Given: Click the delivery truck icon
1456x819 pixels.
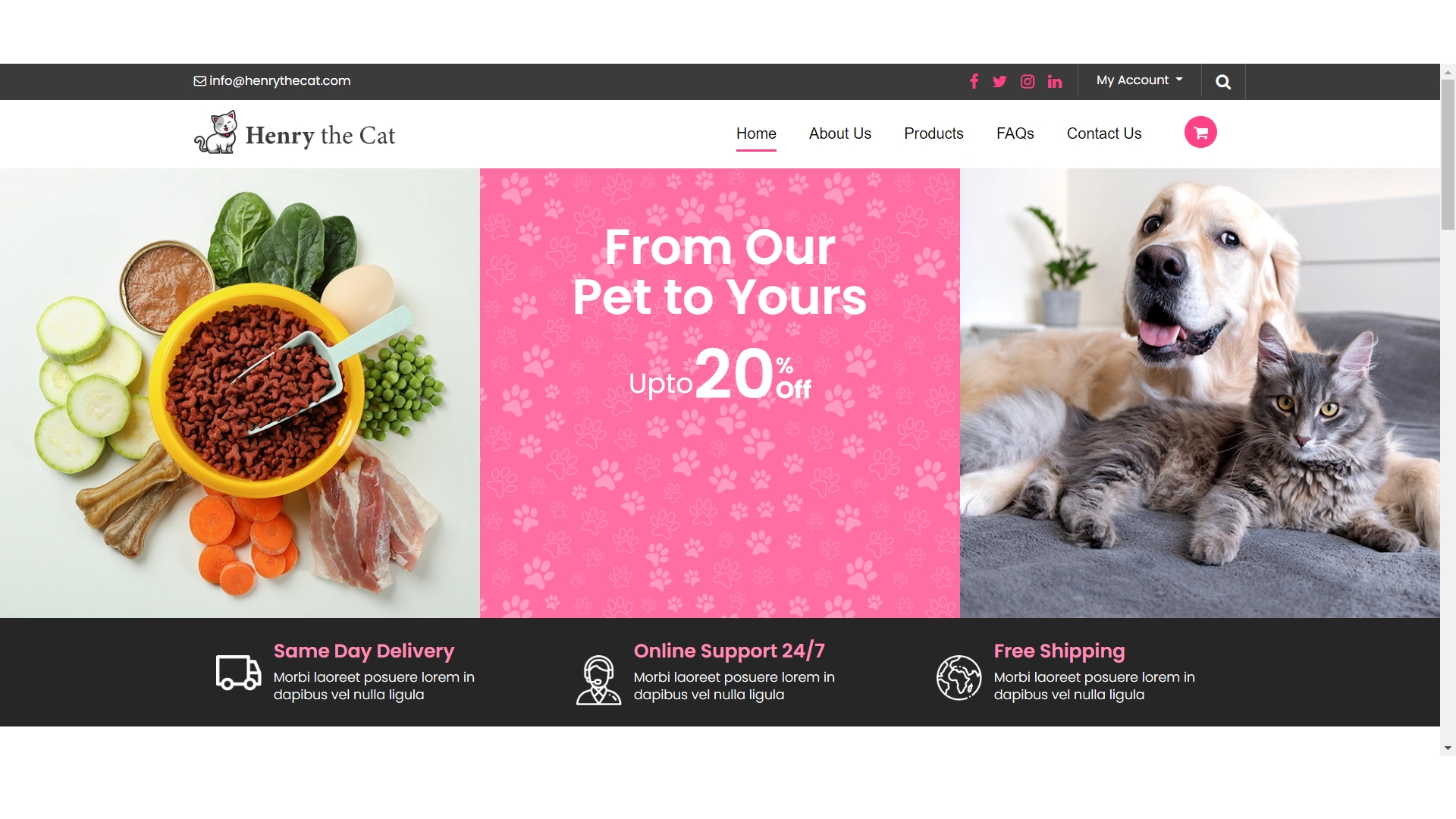Looking at the screenshot, I should click(238, 673).
